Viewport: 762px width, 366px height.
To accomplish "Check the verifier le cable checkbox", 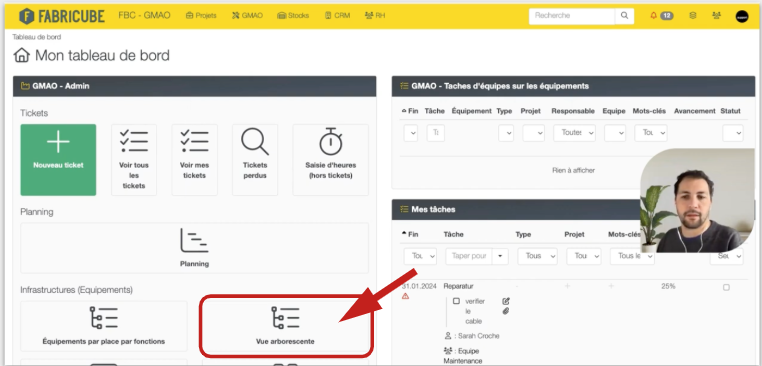I will tap(456, 301).
